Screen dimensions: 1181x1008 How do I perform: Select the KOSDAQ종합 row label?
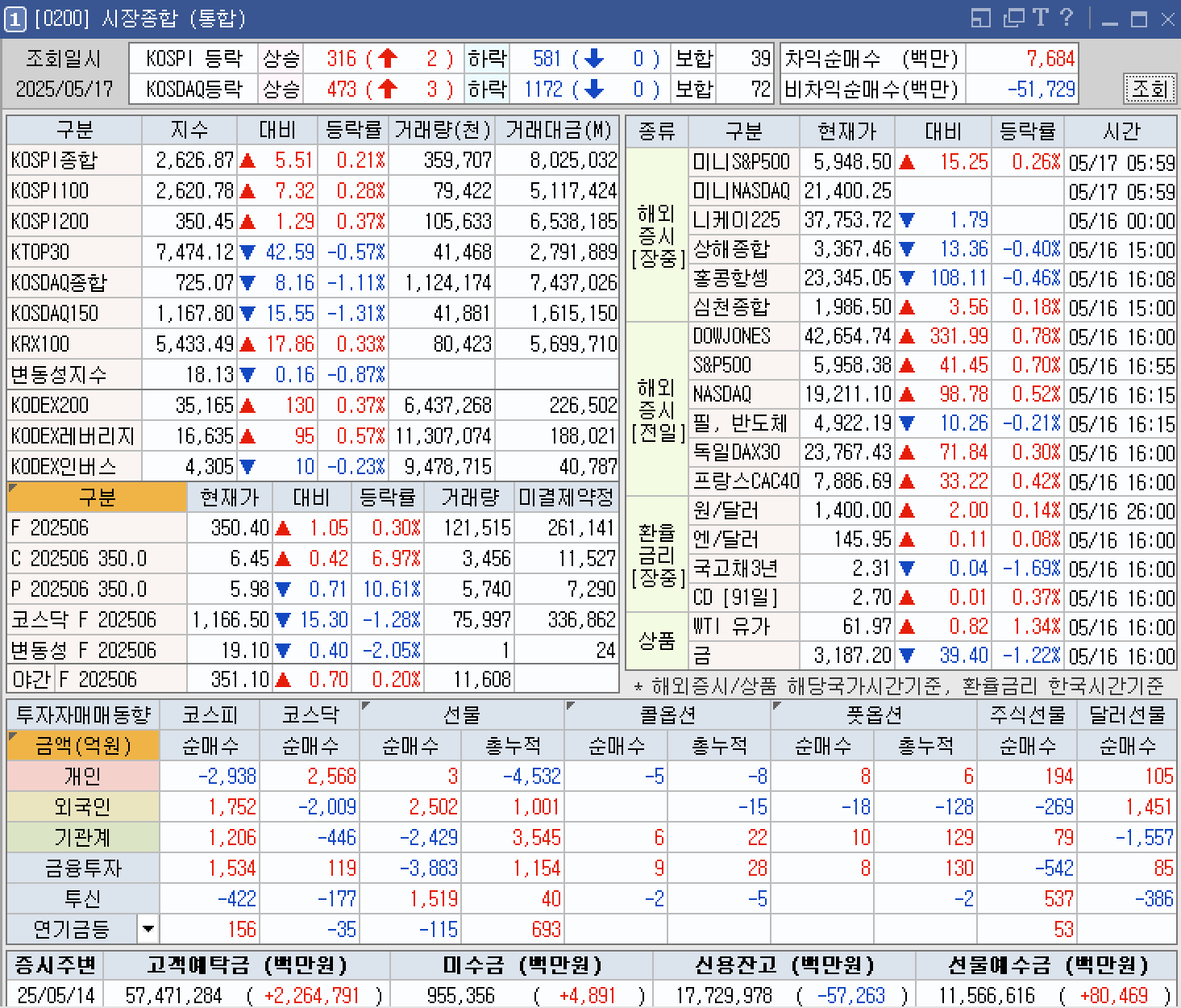click(74, 283)
